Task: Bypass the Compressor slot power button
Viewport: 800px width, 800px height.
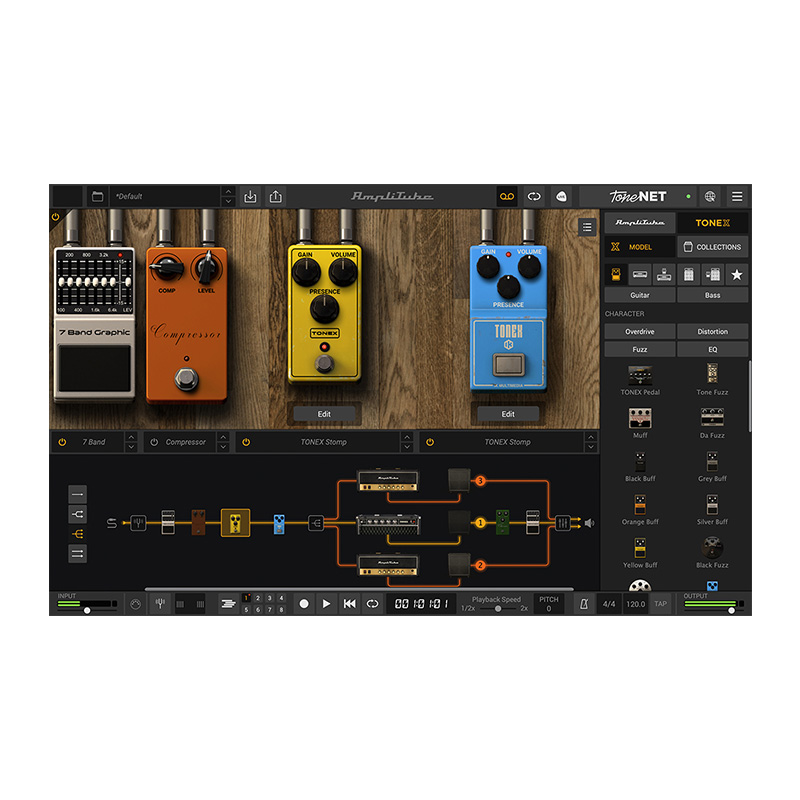Action: [x=154, y=442]
